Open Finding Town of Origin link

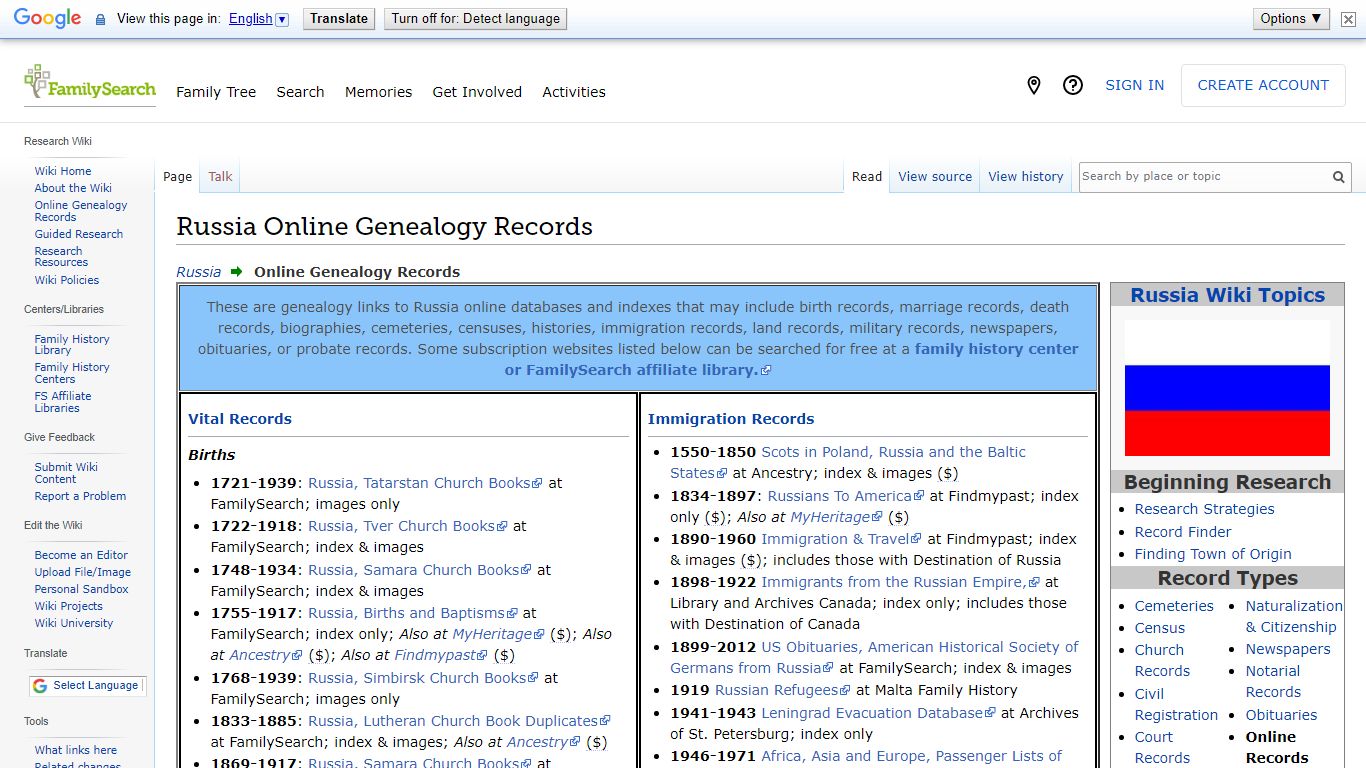(x=1213, y=554)
